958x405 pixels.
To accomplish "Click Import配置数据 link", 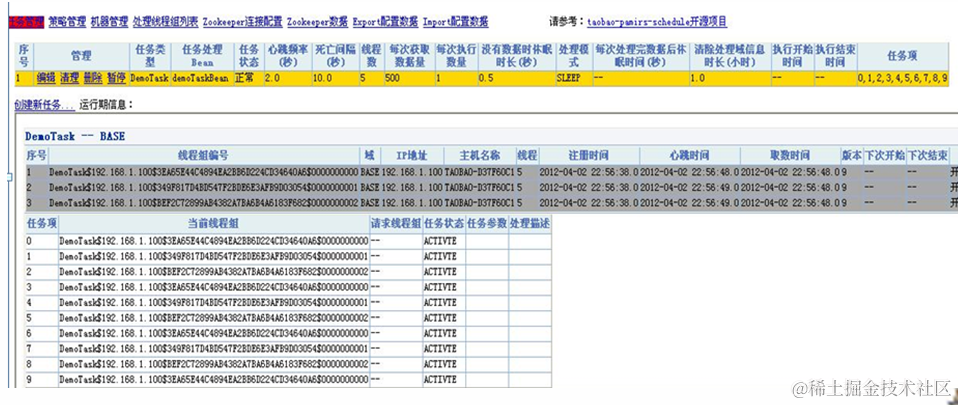I will click(x=455, y=22).
